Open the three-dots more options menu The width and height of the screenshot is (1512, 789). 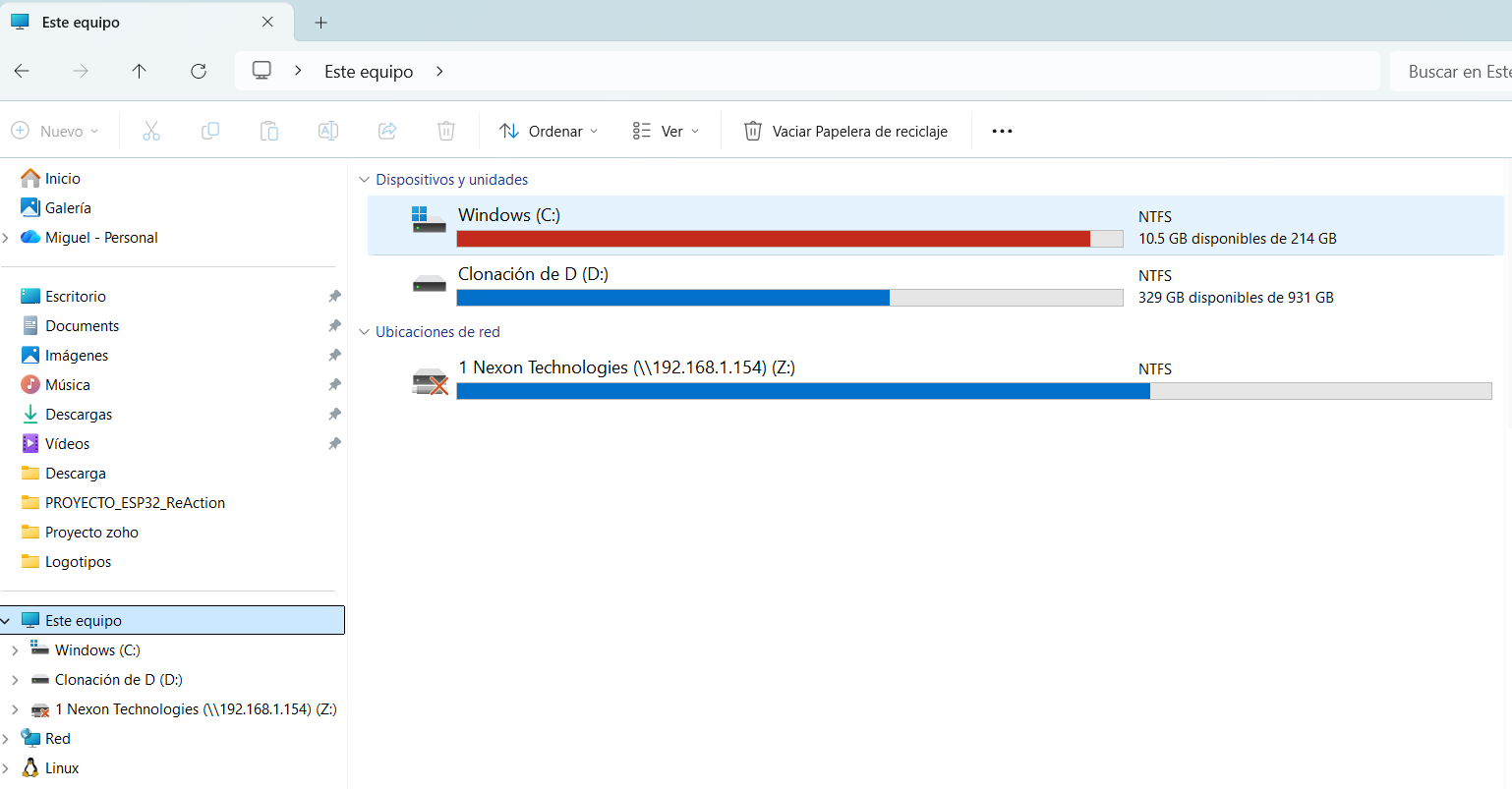(1002, 131)
